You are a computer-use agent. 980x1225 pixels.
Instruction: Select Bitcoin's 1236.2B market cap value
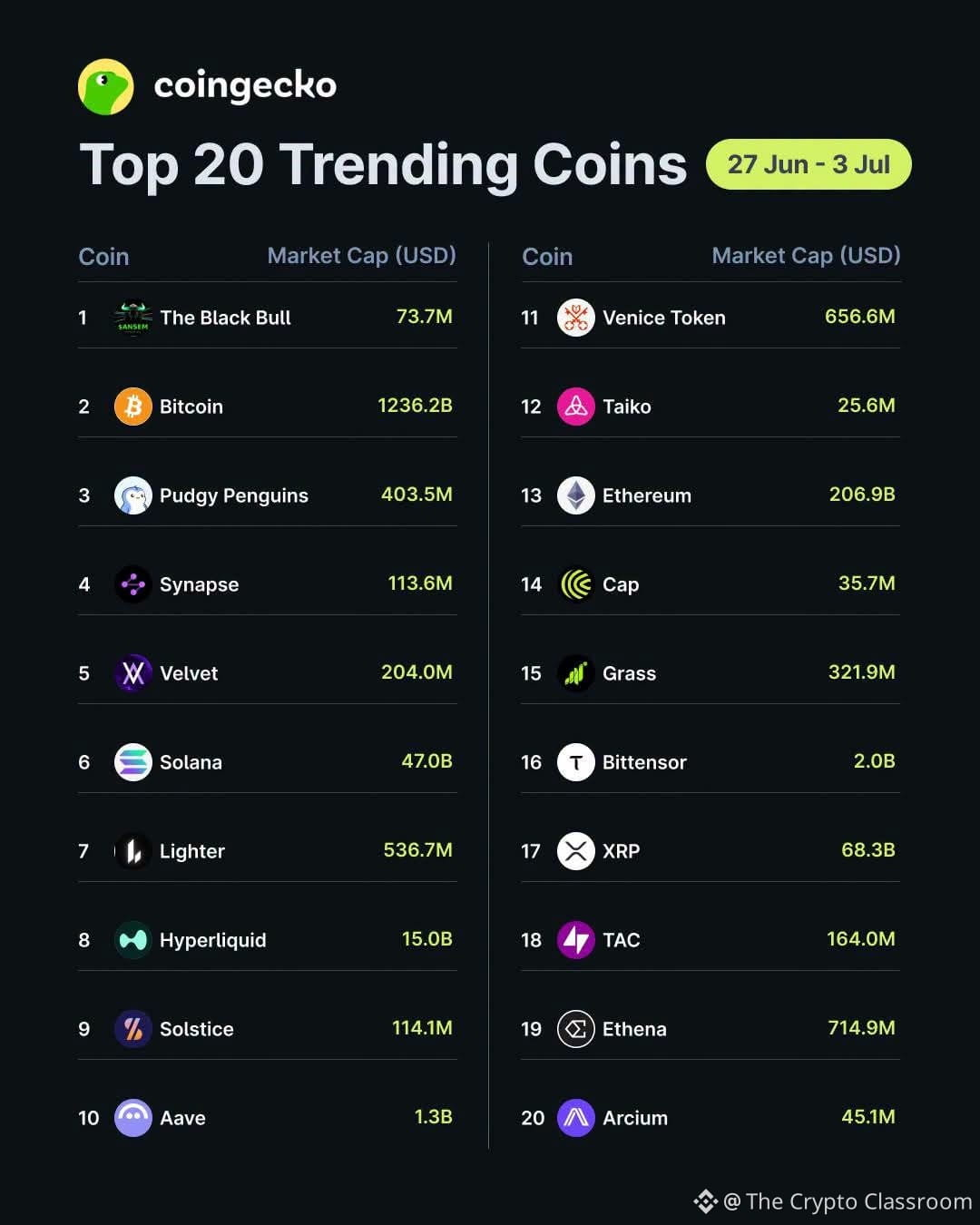click(415, 406)
